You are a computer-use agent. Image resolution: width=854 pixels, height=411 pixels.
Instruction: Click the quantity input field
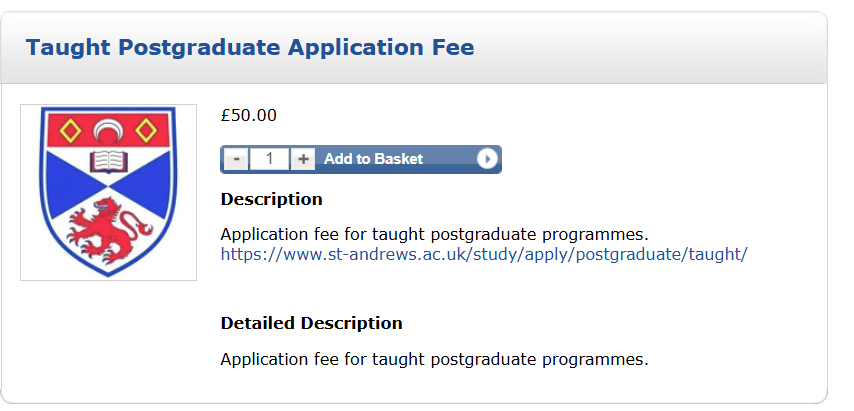(270, 159)
